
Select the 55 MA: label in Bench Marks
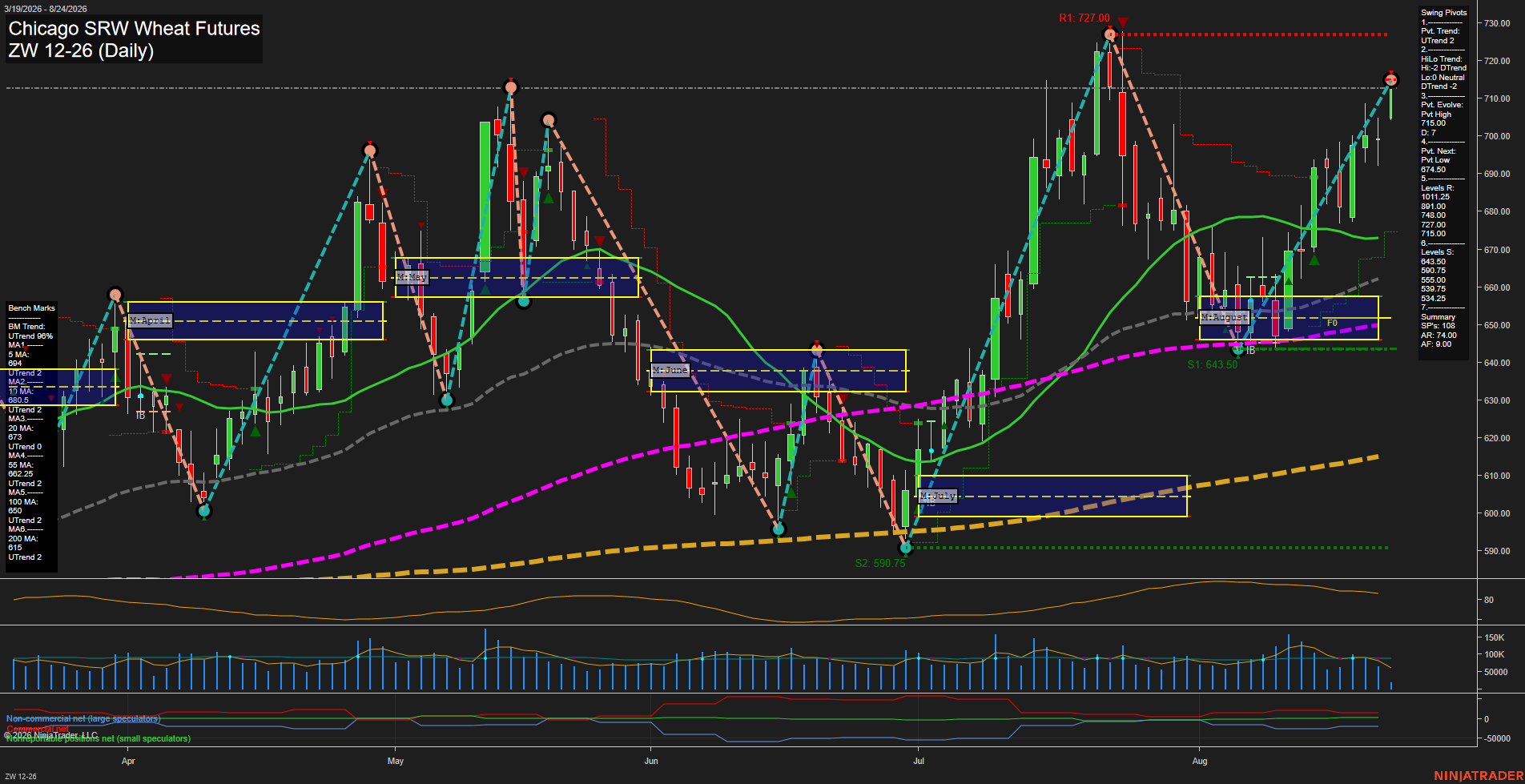click(21, 465)
